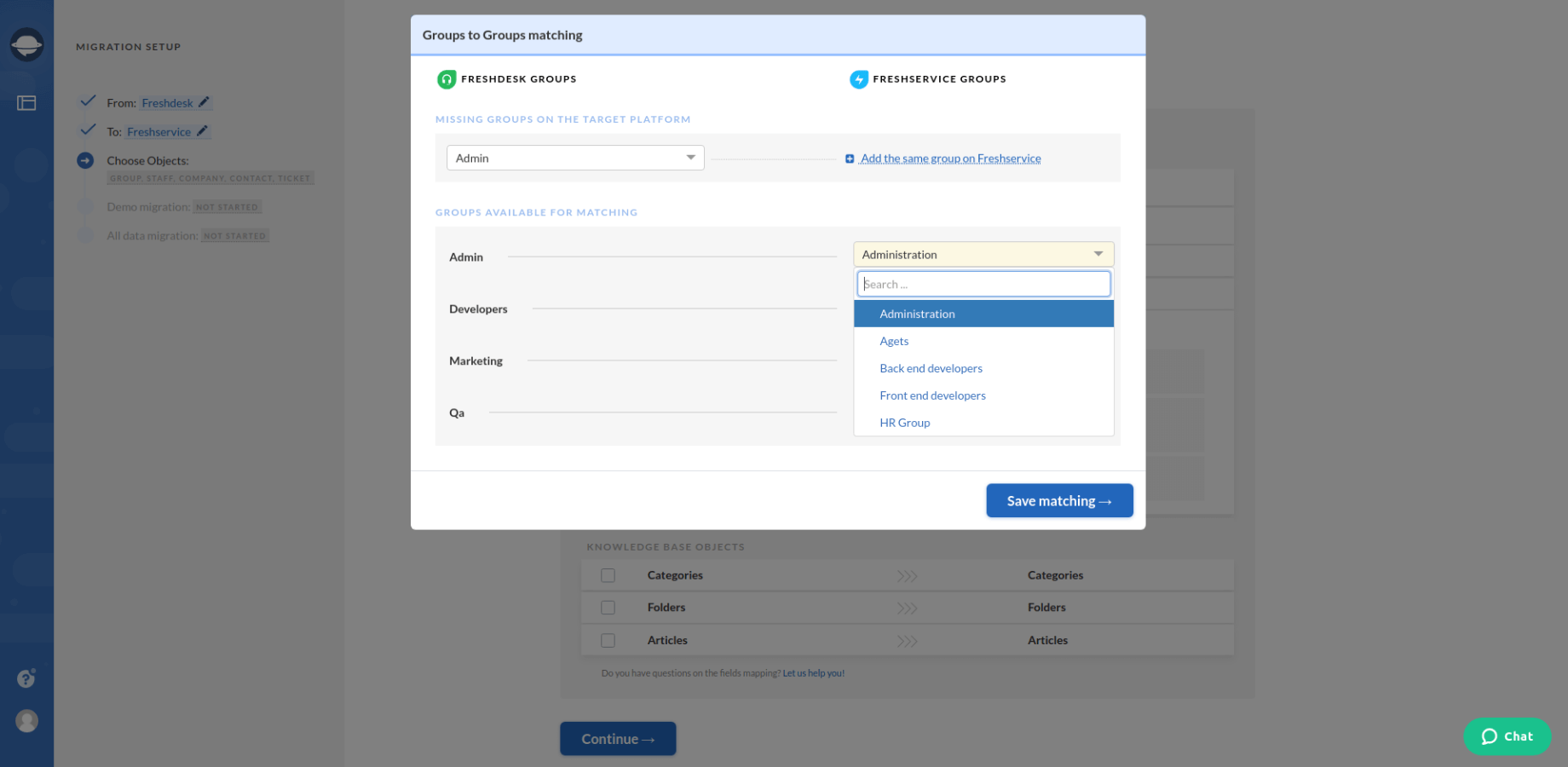Click the planet logo icon in sidebar
The width and height of the screenshot is (1568, 767).
coord(26,44)
